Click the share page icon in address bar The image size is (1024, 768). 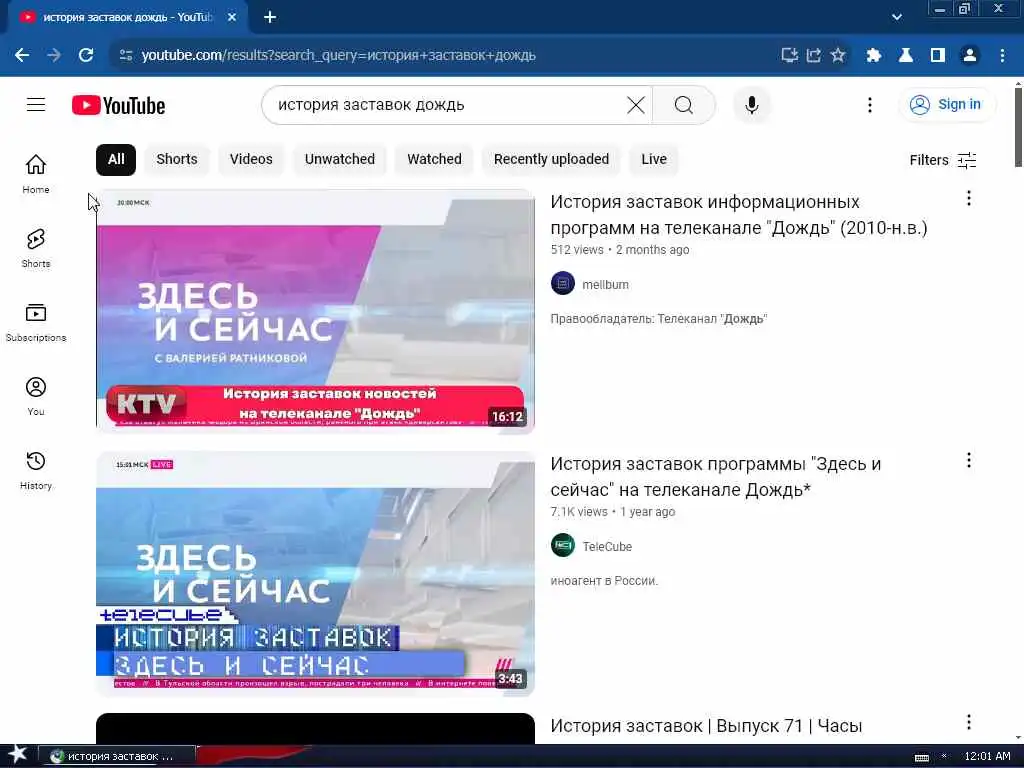click(x=814, y=56)
